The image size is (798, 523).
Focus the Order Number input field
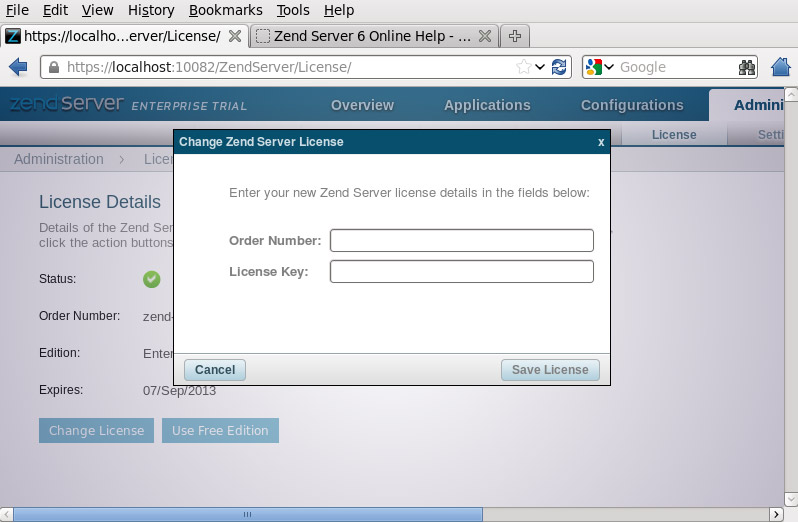tap(462, 240)
